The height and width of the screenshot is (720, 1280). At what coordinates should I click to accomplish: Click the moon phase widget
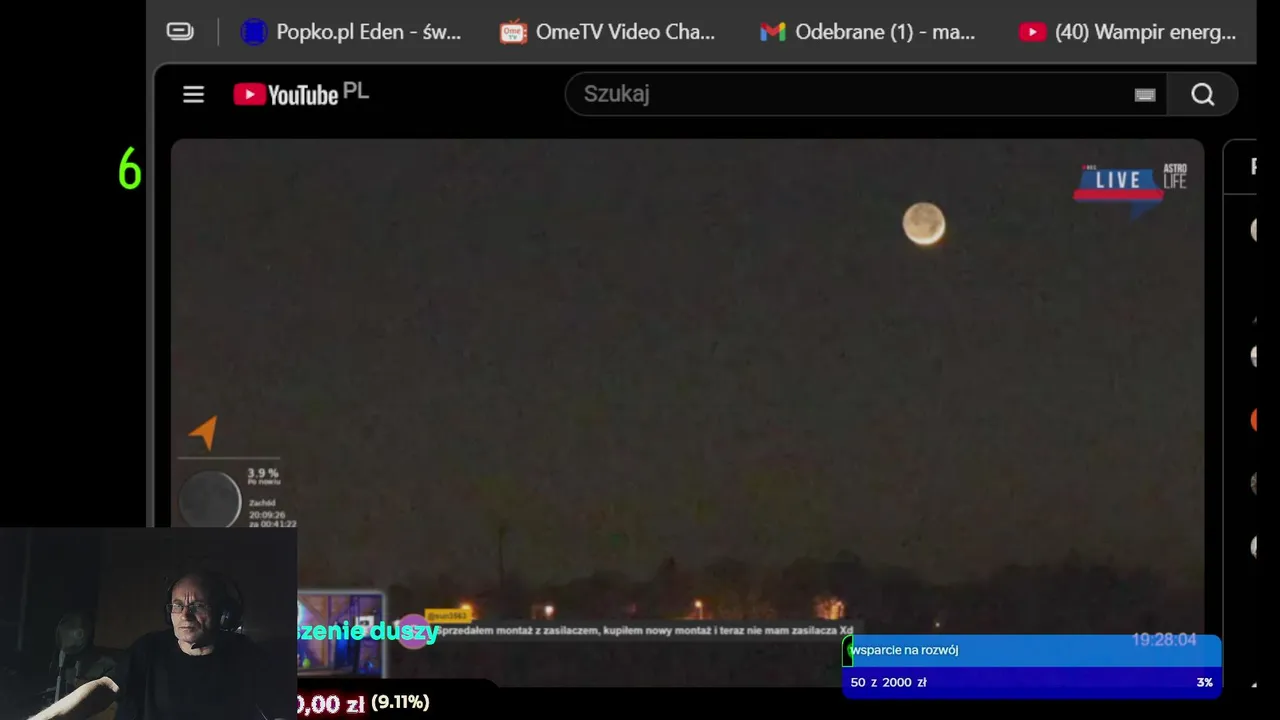[210, 499]
